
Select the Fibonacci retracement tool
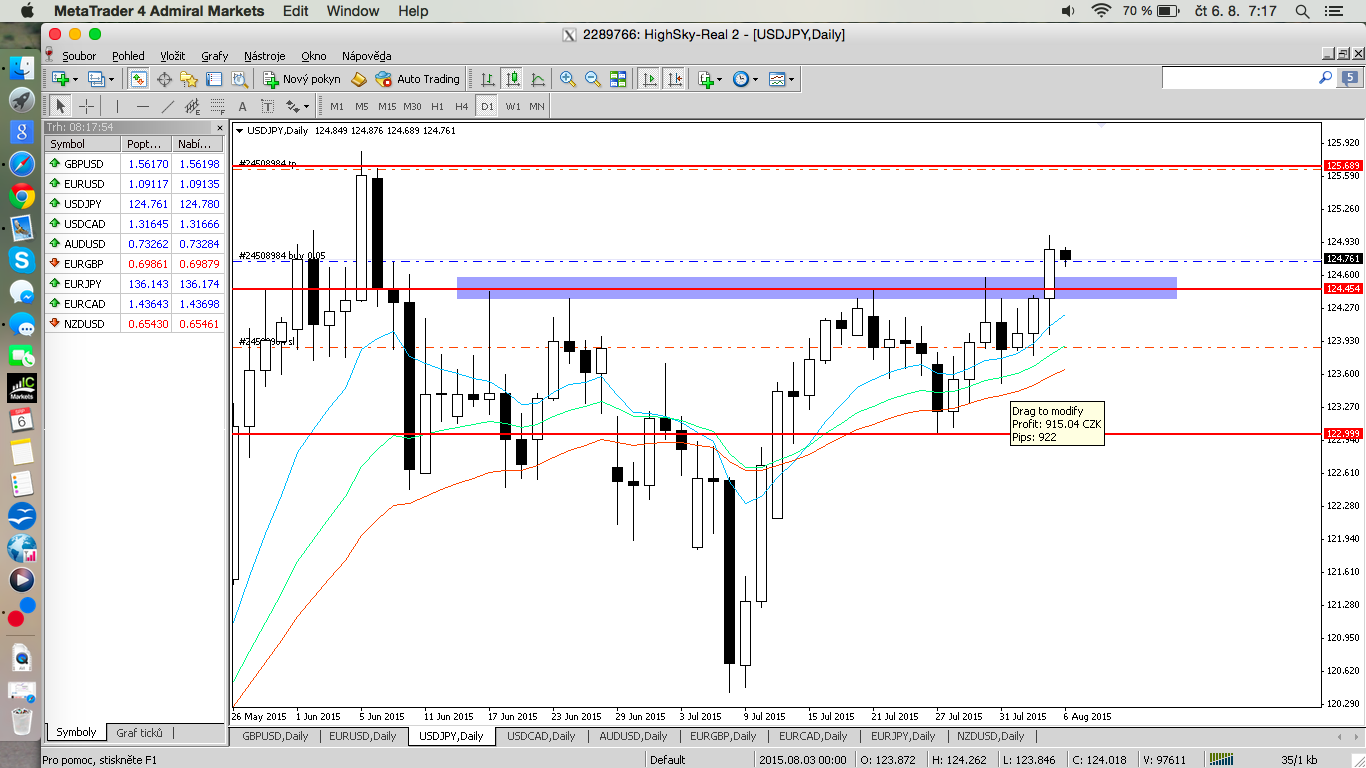(217, 106)
